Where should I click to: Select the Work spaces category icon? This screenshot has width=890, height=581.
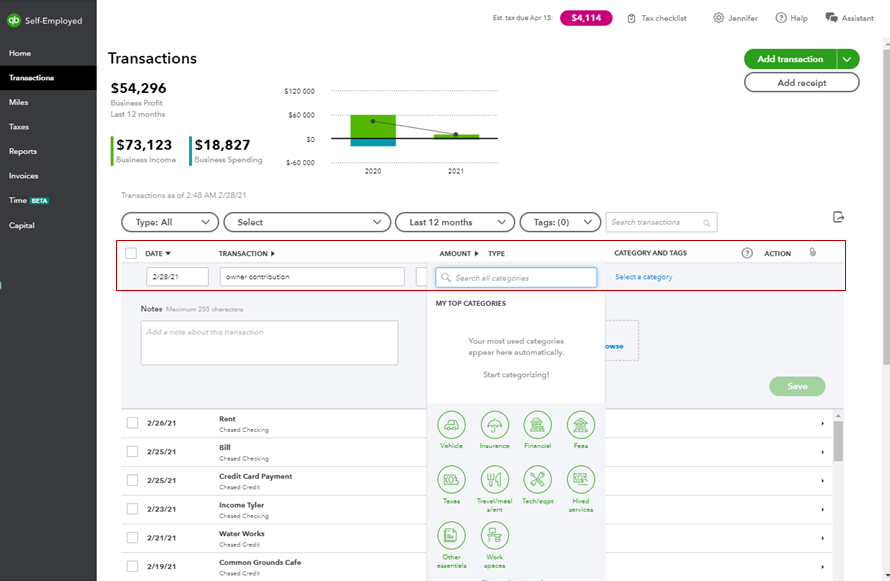coord(494,536)
